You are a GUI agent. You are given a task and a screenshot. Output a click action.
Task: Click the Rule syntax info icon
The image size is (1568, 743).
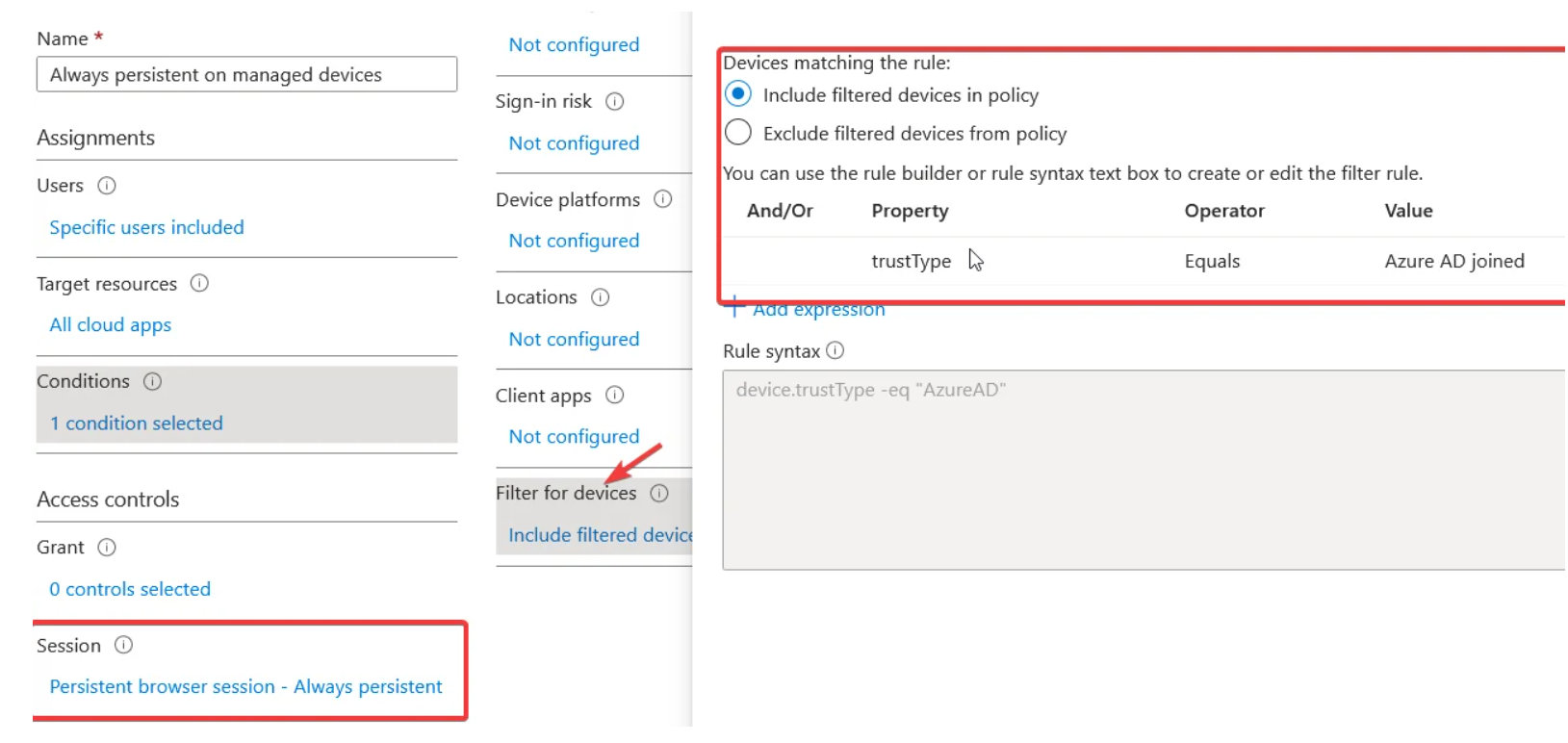click(835, 351)
